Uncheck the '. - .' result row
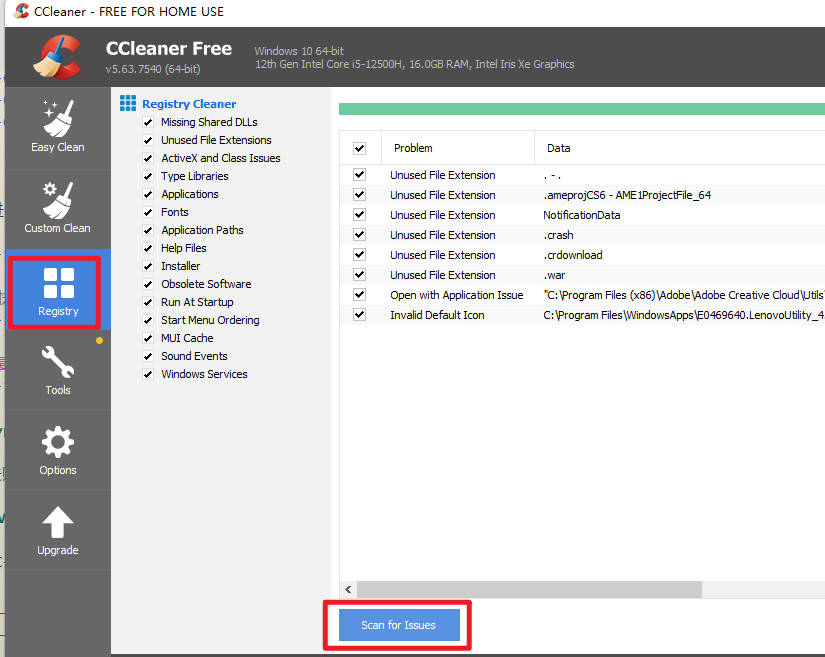The image size is (825, 657). pos(359,175)
